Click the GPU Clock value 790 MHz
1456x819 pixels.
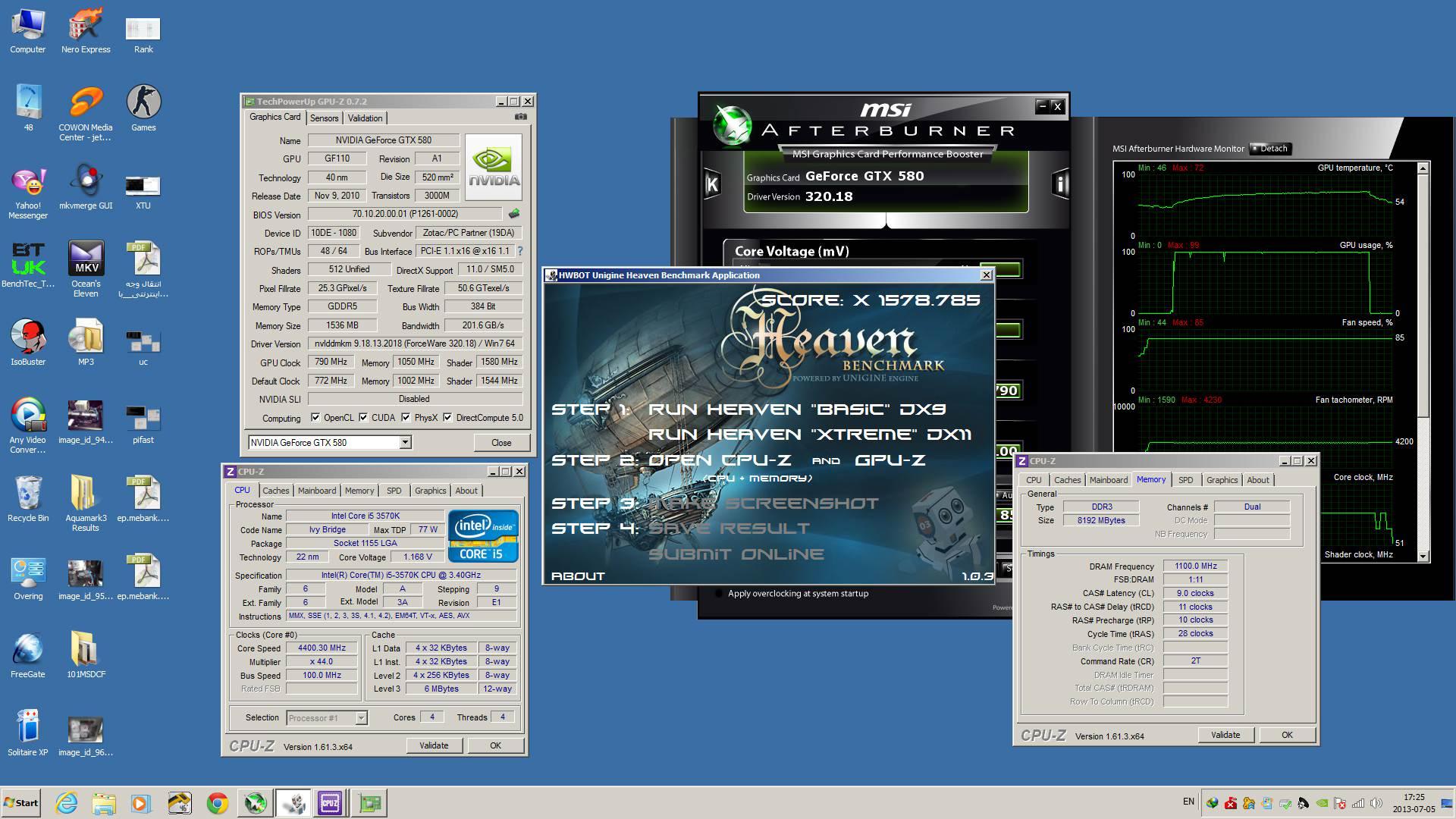click(x=331, y=362)
